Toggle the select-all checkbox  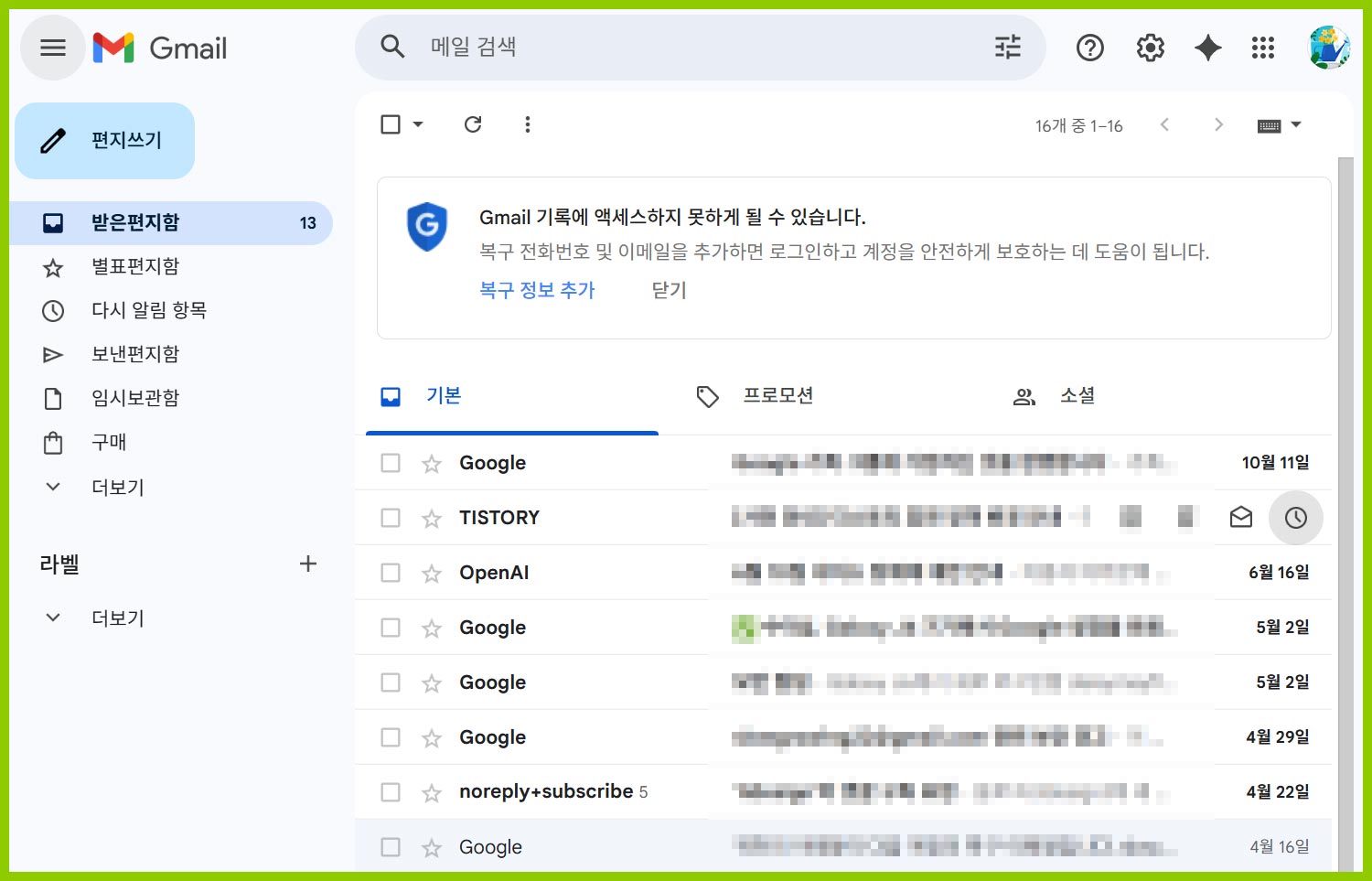pyautogui.click(x=391, y=124)
